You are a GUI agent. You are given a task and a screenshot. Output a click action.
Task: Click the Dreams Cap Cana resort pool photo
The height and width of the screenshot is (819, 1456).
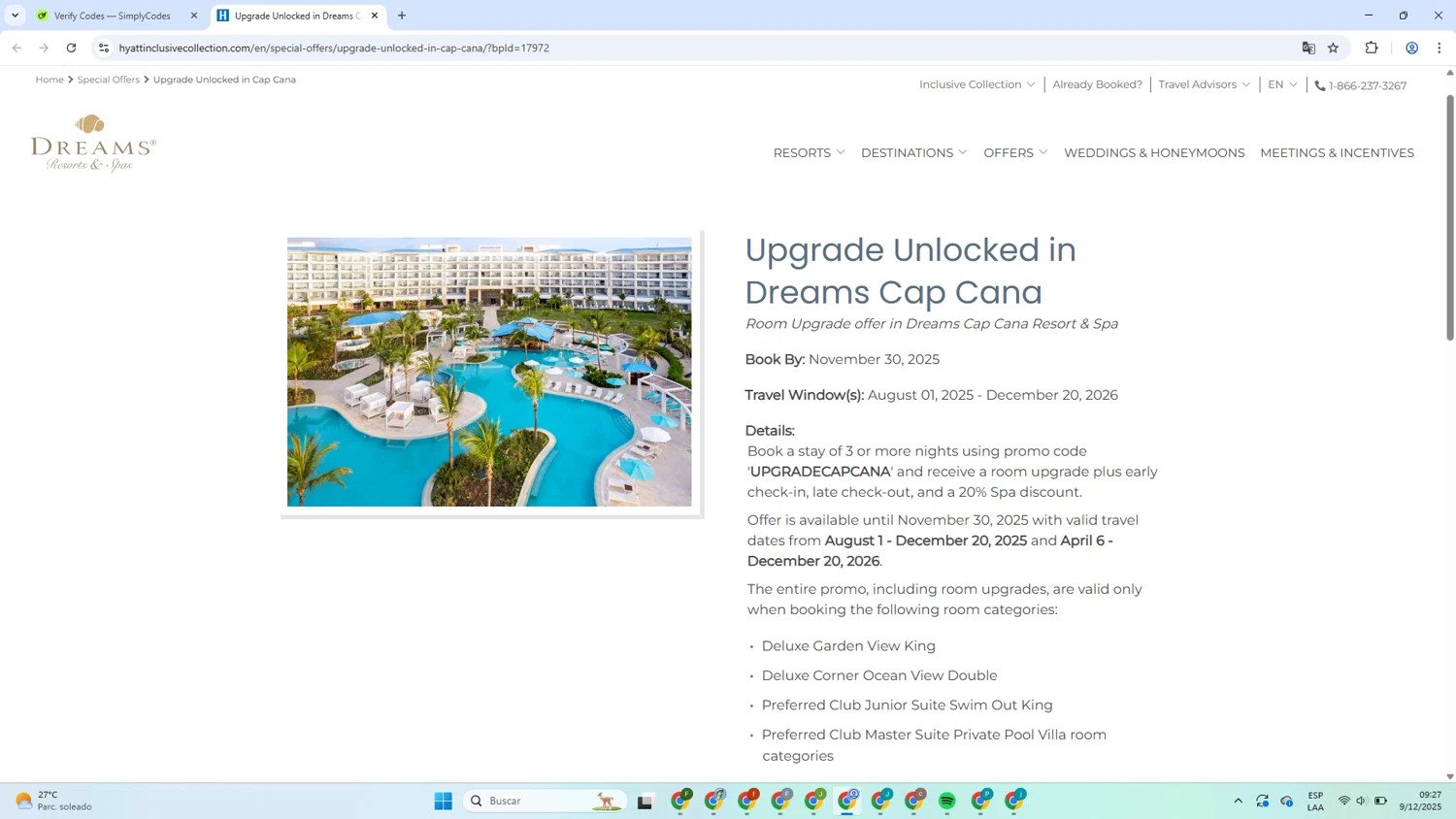pos(489,372)
